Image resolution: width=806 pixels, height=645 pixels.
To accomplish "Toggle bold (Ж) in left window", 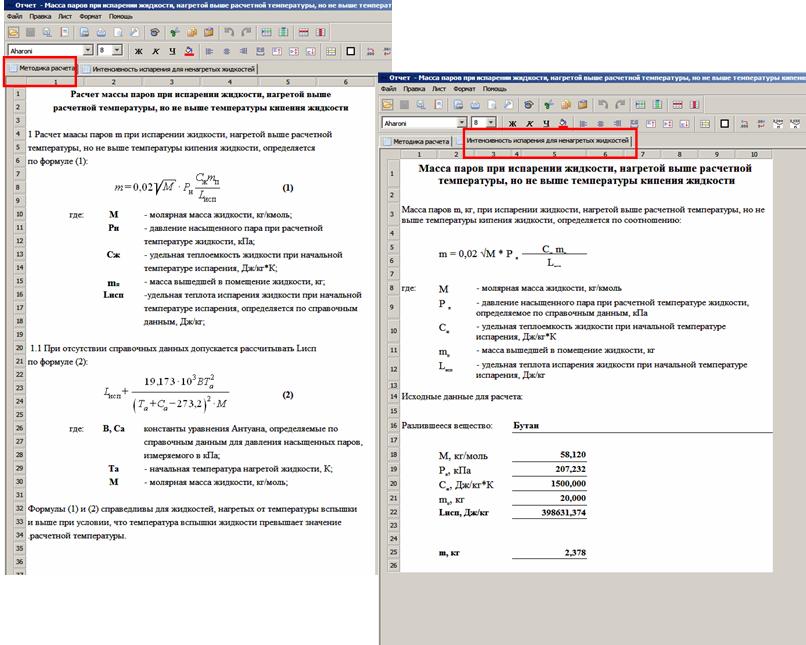I will [x=139, y=49].
